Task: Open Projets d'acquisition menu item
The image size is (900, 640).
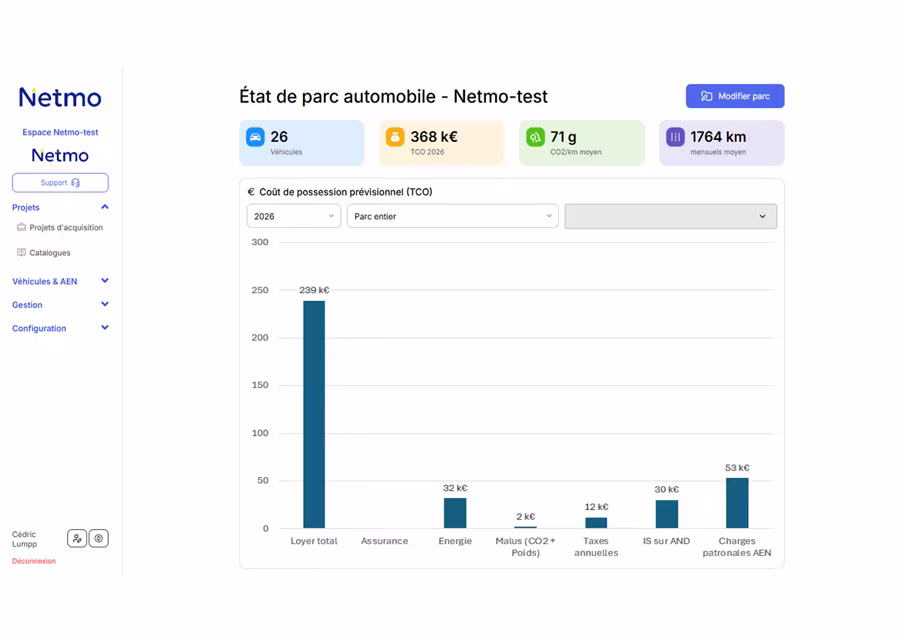Action: [65, 228]
